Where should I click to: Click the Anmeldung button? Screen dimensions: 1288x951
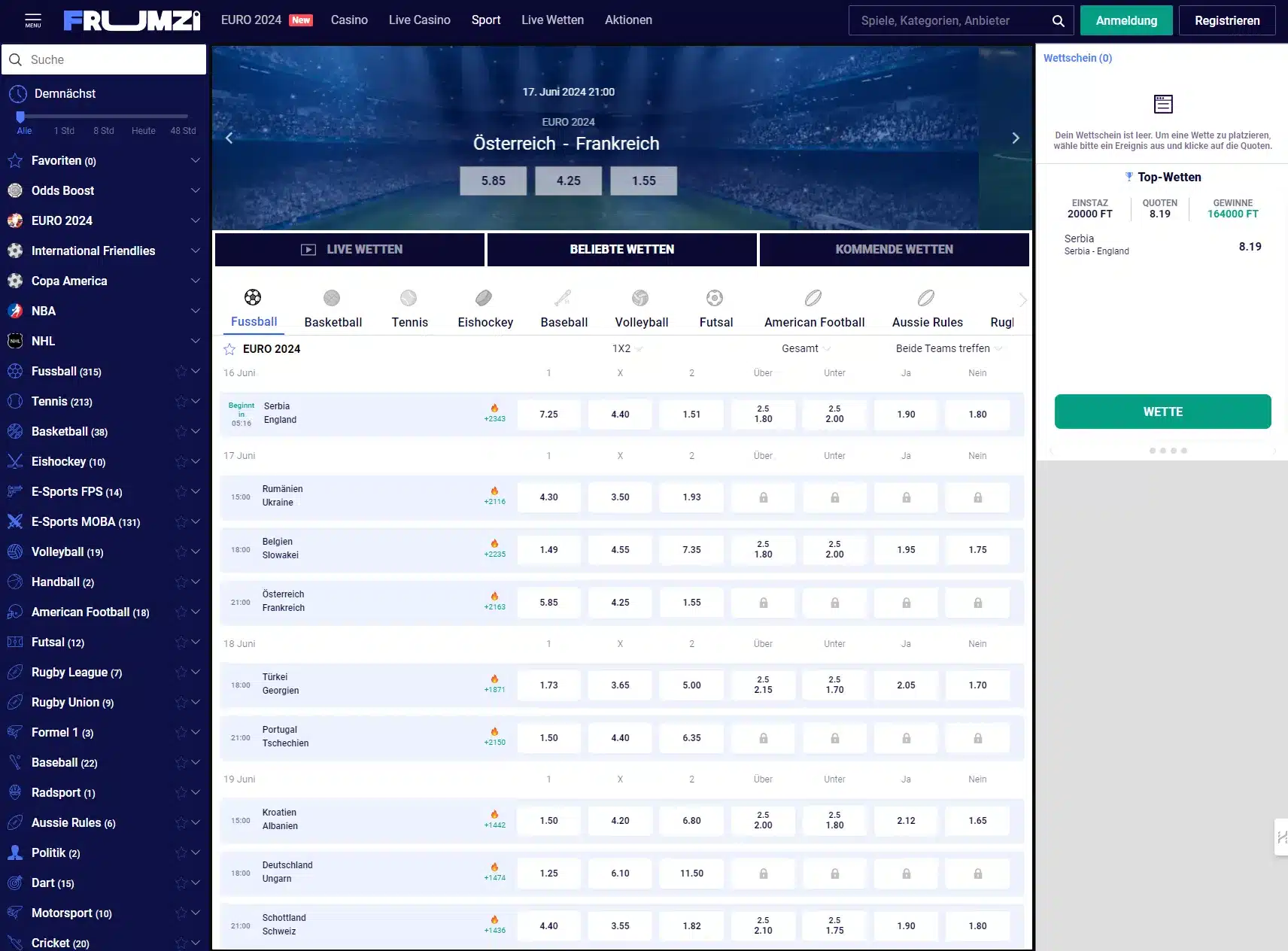[x=1126, y=20]
